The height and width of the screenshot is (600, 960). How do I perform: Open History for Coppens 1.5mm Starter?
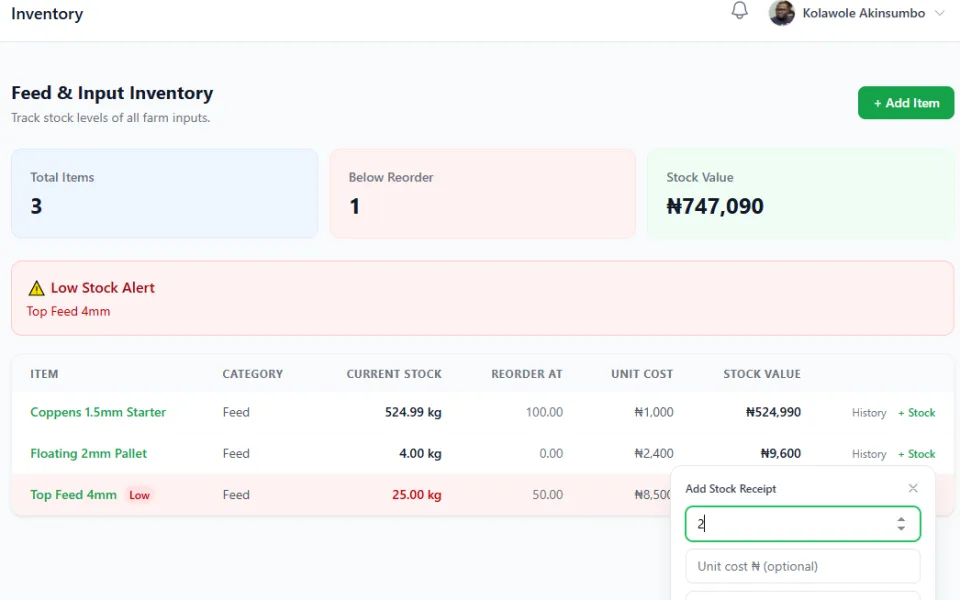(869, 413)
